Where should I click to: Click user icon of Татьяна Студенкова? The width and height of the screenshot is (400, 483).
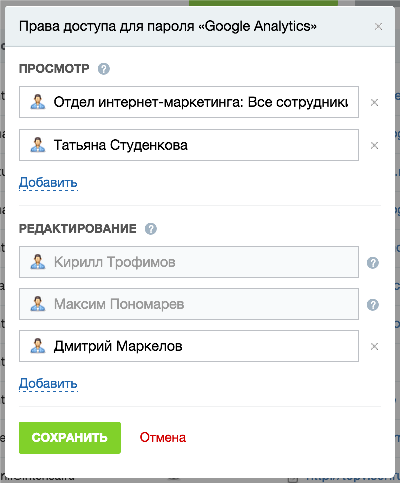click(38, 145)
